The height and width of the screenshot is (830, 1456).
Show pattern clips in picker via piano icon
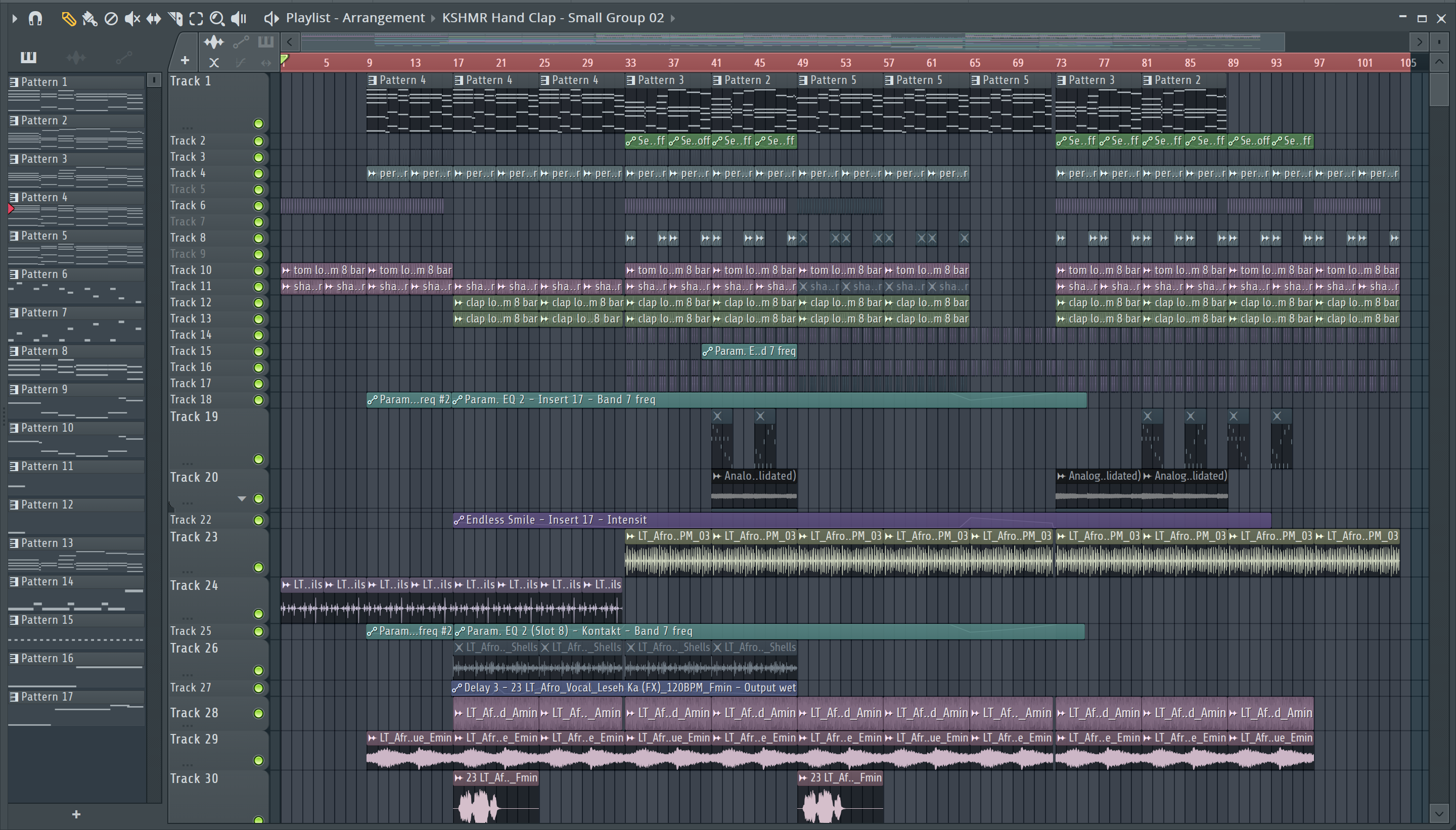pos(28,57)
